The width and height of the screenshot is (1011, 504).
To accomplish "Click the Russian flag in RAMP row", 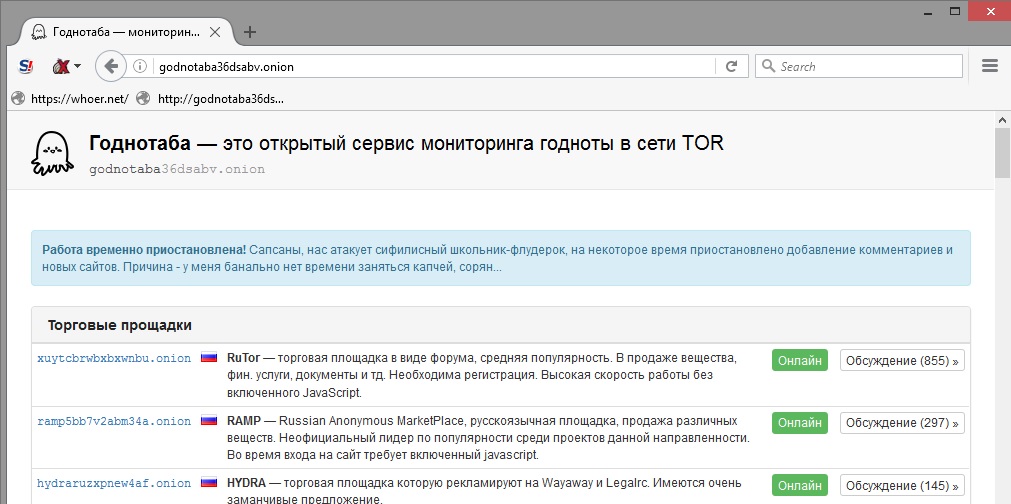I will tap(209, 421).
